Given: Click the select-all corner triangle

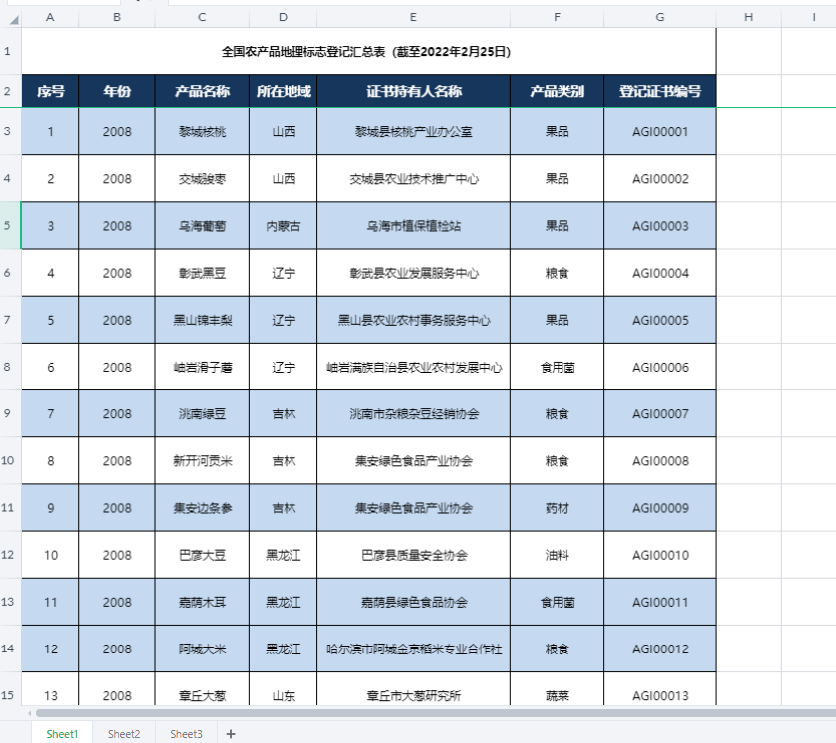Looking at the screenshot, I should pyautogui.click(x=13, y=20).
